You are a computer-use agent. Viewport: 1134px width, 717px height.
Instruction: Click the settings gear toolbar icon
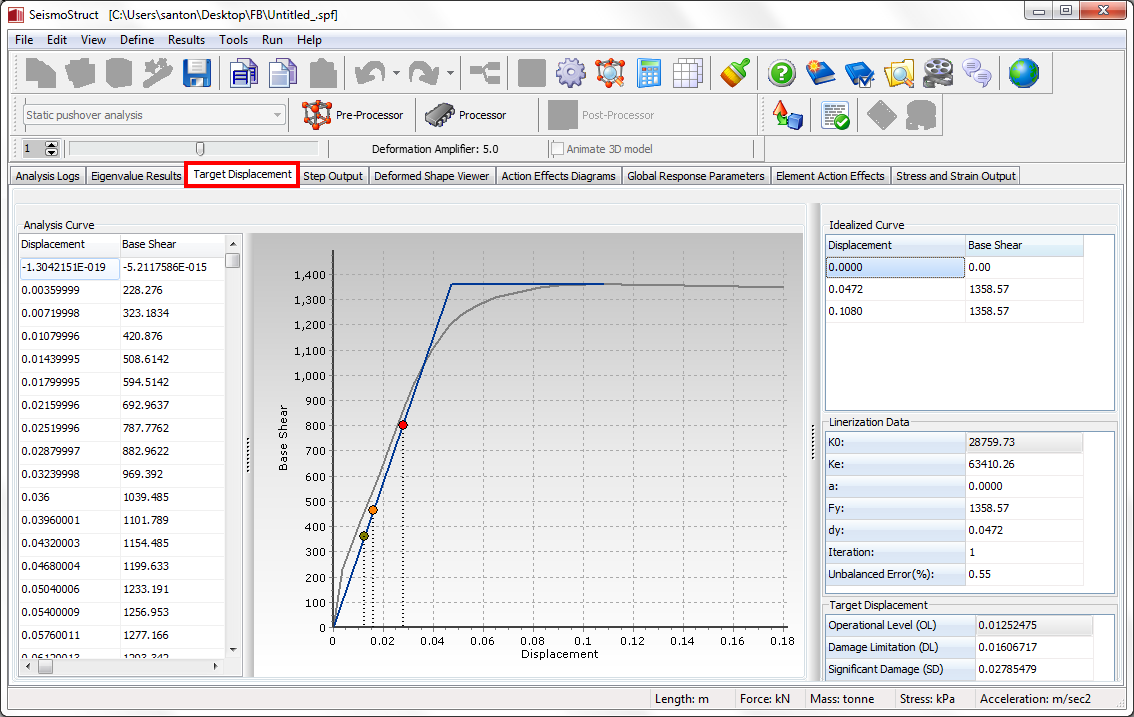tap(570, 72)
